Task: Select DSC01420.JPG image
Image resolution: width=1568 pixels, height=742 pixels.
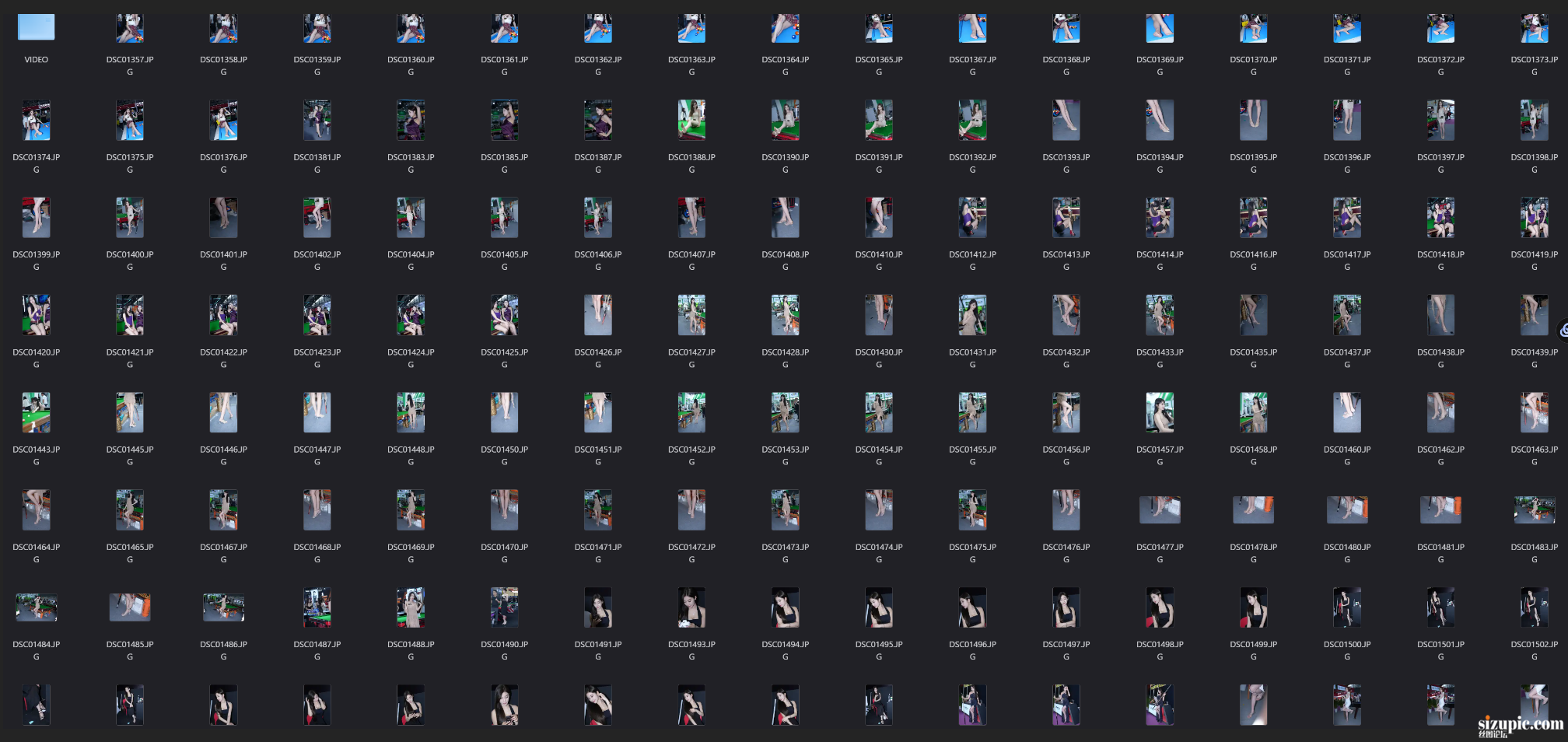Action: click(36, 315)
